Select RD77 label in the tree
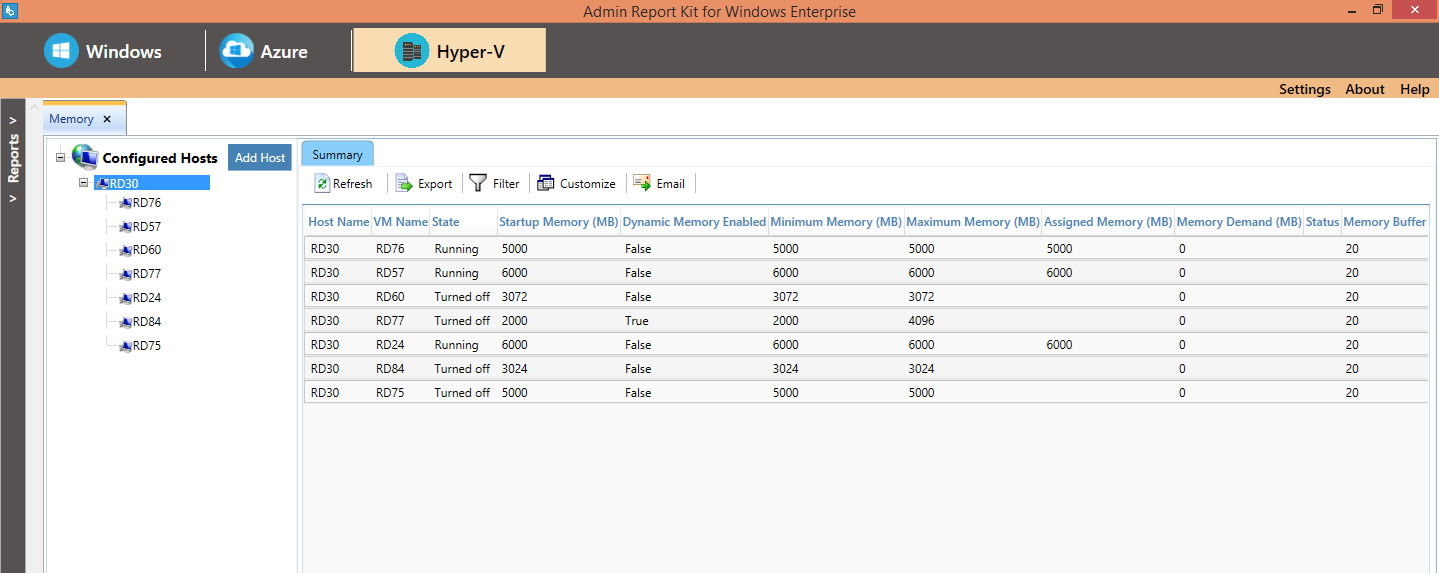 point(147,274)
